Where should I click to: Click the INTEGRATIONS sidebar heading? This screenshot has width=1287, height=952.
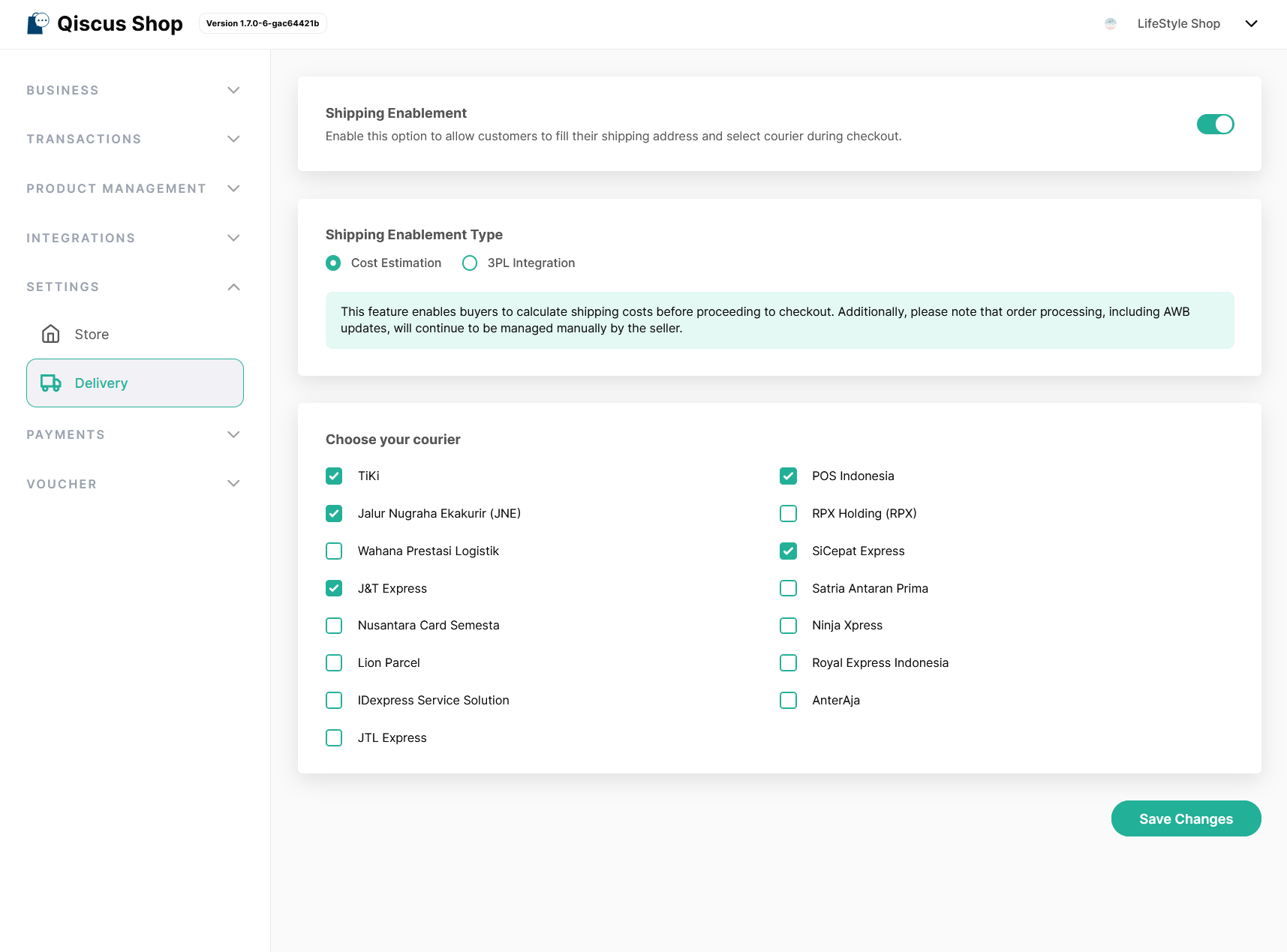click(x=81, y=238)
